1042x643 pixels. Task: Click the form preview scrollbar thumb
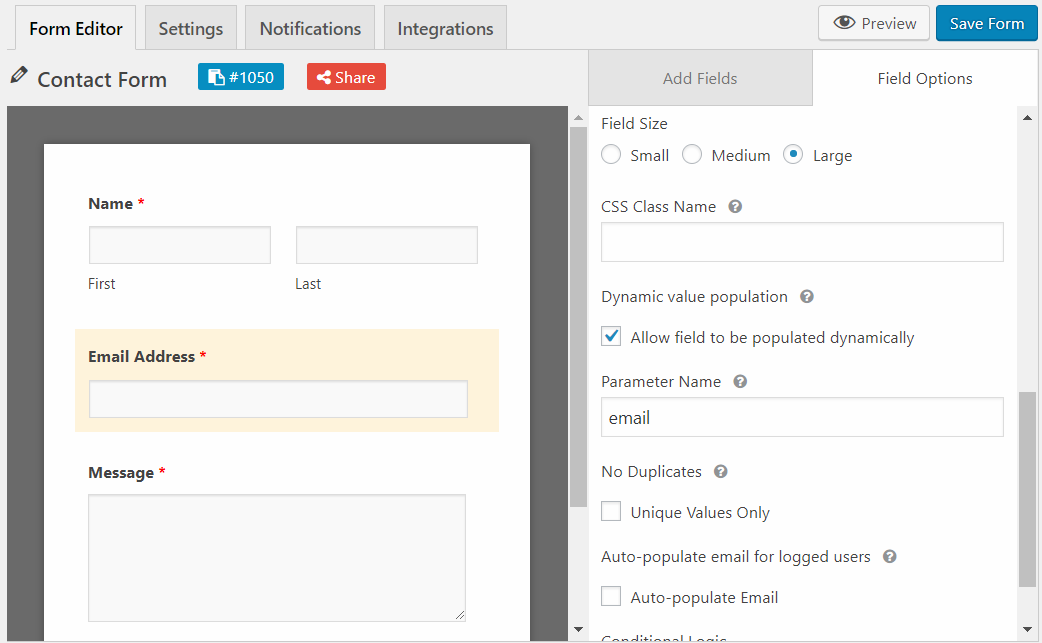point(578,317)
